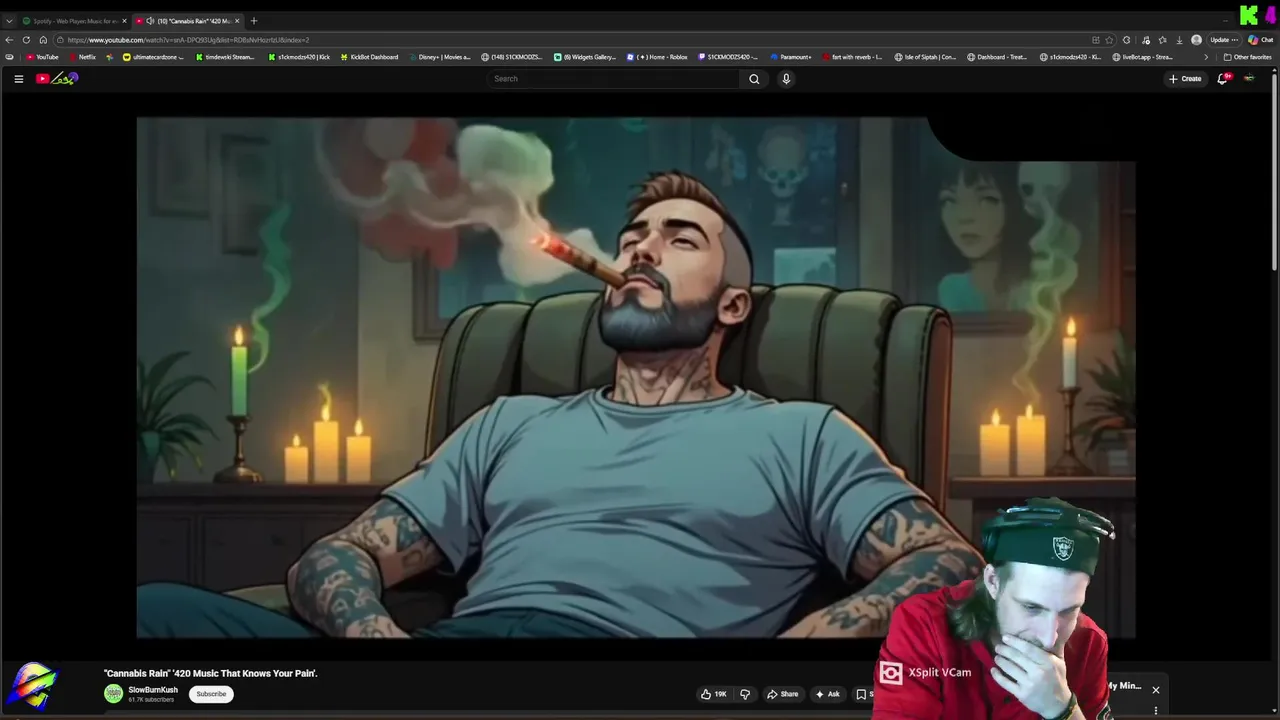
Task: Open YouTube guide hamburger menu
Action: (x=18, y=79)
